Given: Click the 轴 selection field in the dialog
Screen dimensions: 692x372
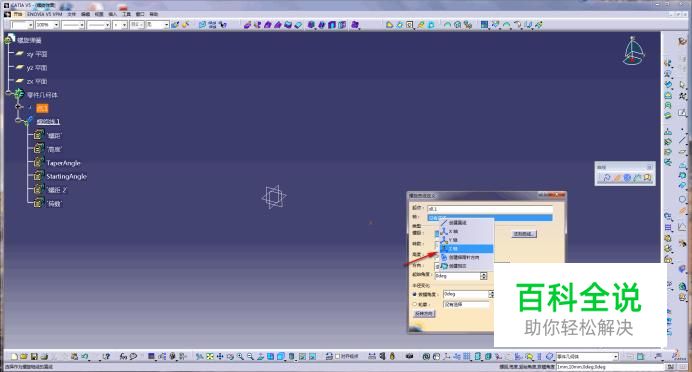Looking at the screenshot, I should (489, 218).
